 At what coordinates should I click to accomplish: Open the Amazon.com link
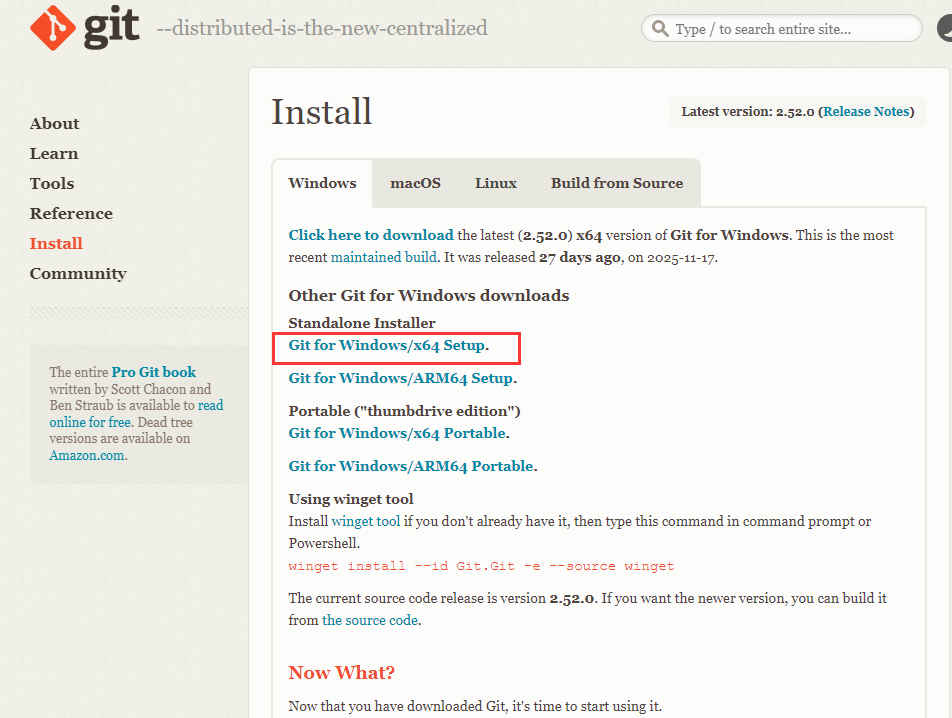(87, 456)
